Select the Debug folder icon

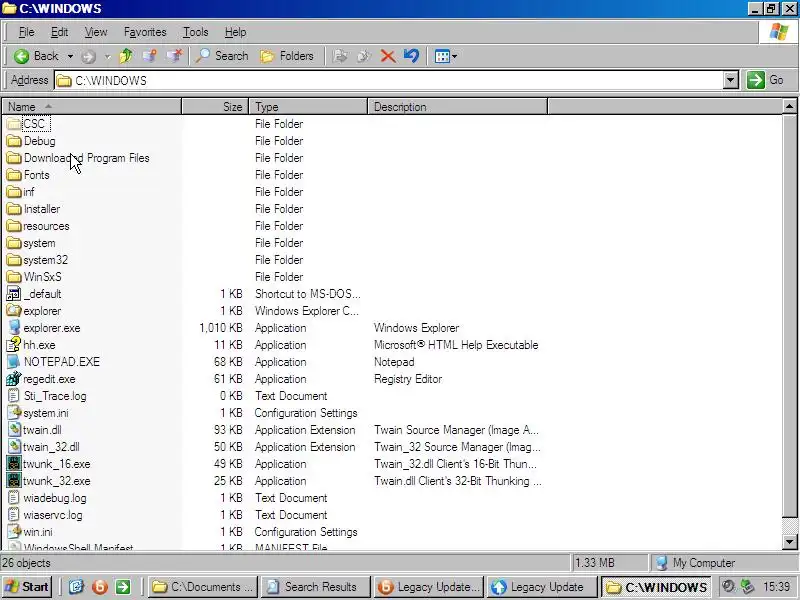[14, 141]
